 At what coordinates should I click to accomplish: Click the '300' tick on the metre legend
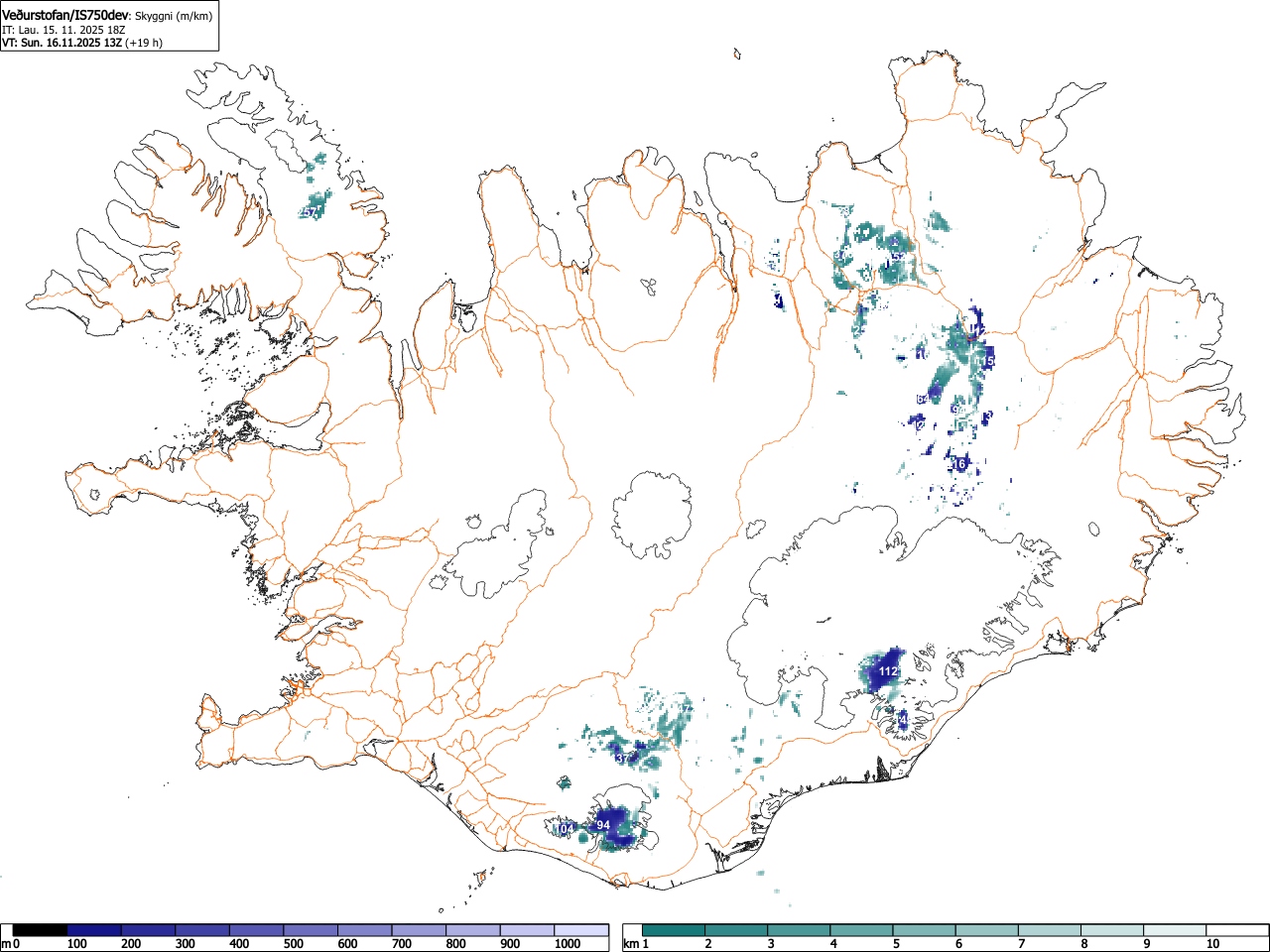click(185, 944)
